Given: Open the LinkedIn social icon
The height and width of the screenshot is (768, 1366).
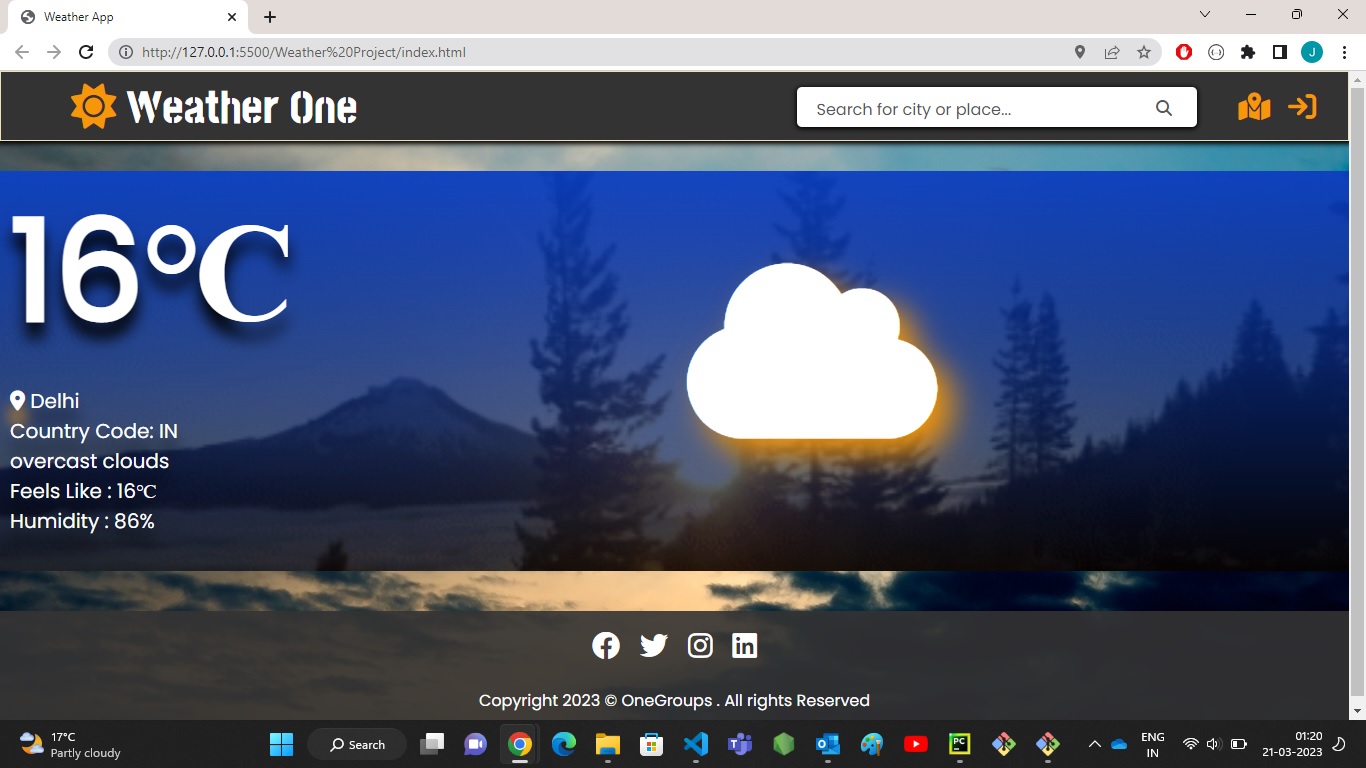Looking at the screenshot, I should click(744, 645).
